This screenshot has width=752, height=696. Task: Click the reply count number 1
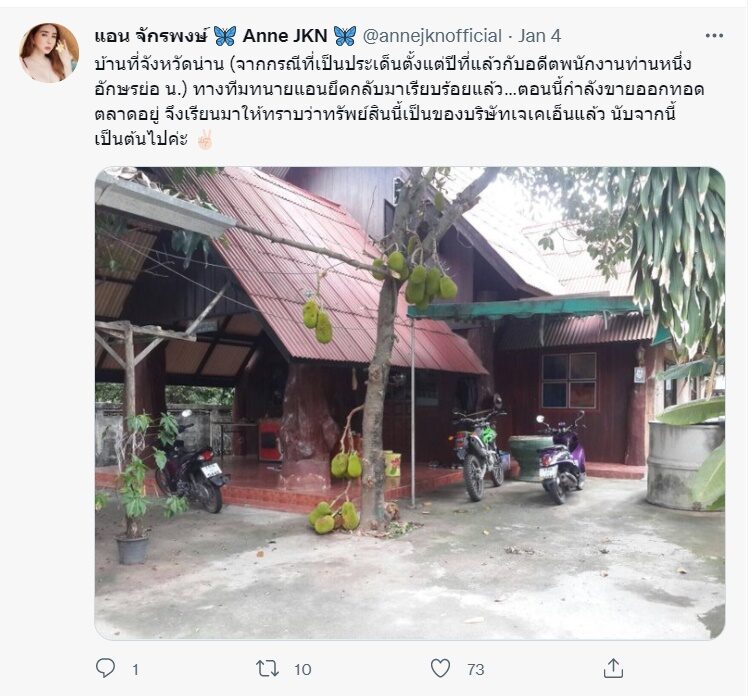tap(135, 669)
